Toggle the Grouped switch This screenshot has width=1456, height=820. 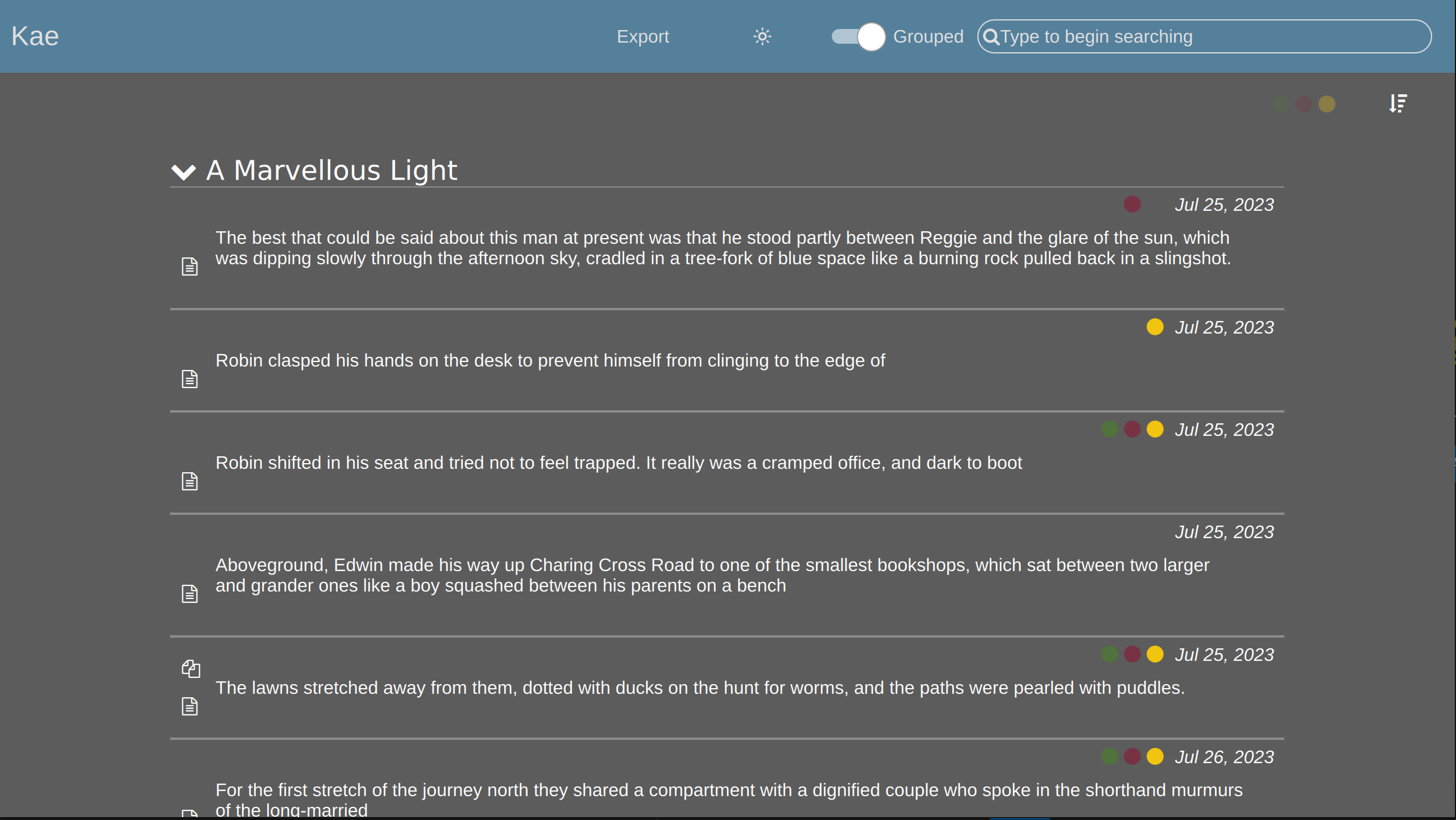coord(858,37)
